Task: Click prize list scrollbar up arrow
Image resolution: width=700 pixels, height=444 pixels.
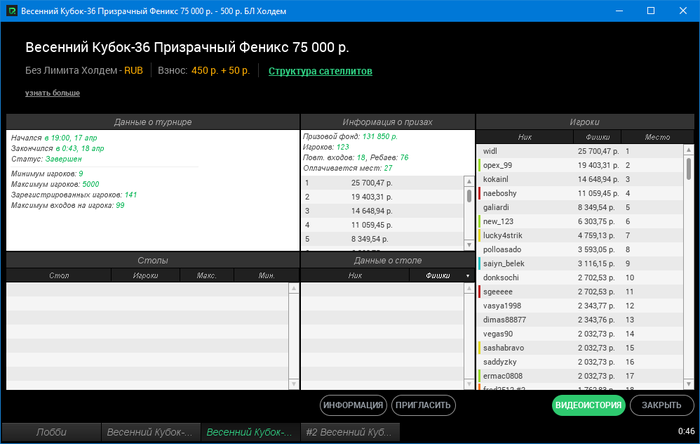Action: 469,182
